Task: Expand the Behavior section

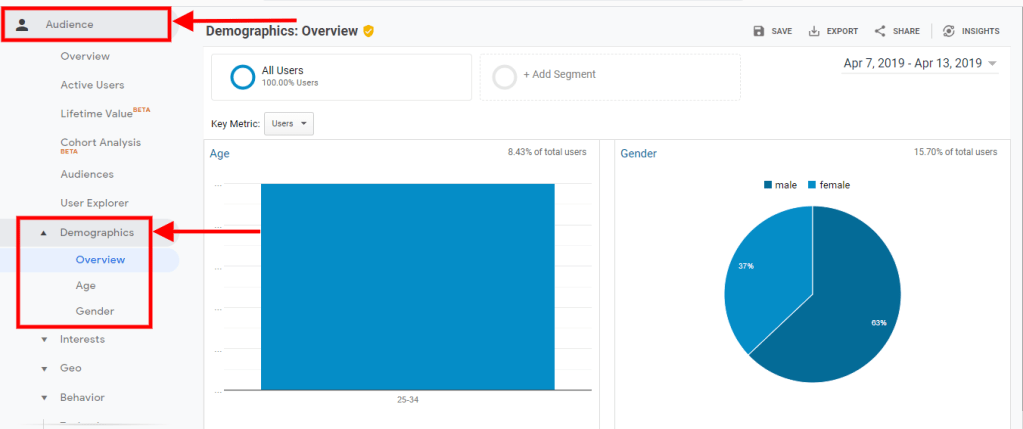Action: click(x=44, y=398)
